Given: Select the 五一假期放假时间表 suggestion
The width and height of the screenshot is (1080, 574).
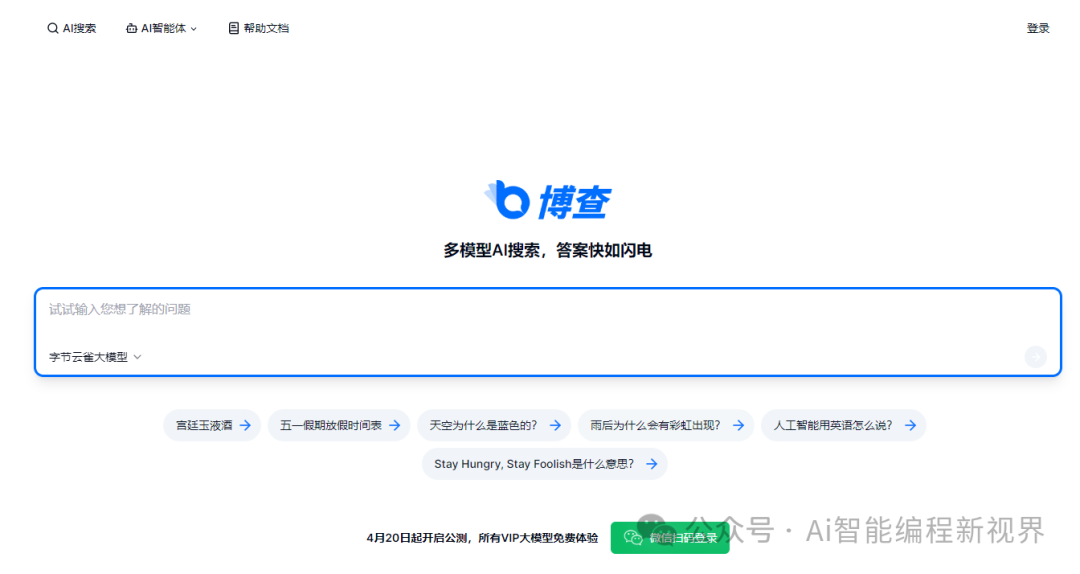Looking at the screenshot, I should pyautogui.click(x=339, y=425).
